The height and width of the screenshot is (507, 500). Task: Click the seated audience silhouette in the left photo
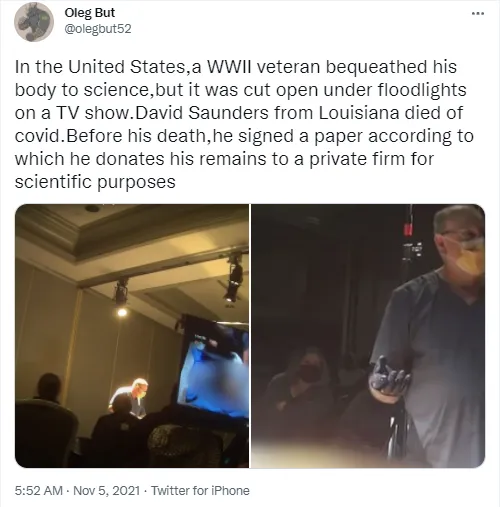click(x=47, y=420)
